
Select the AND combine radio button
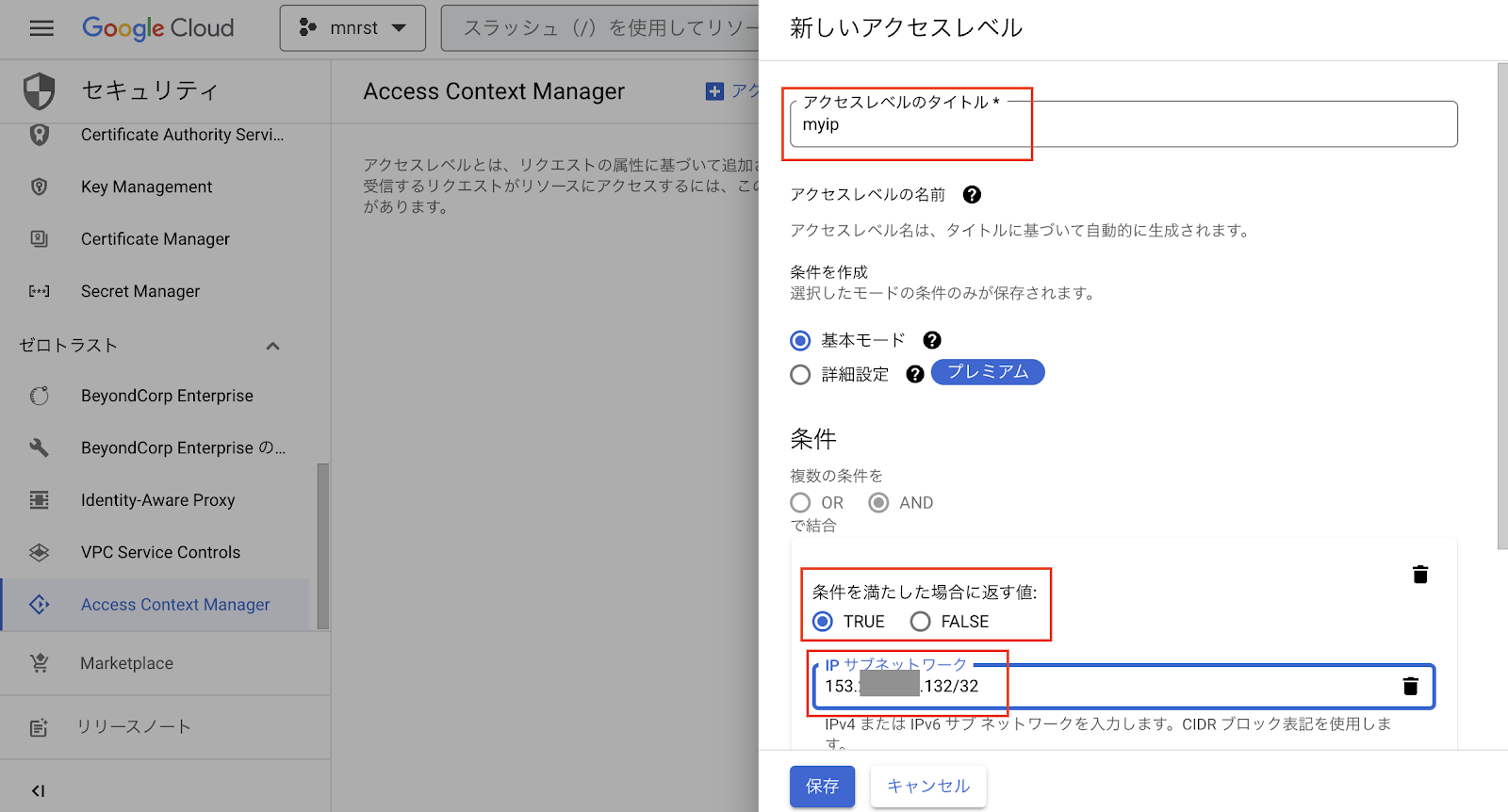[x=878, y=503]
